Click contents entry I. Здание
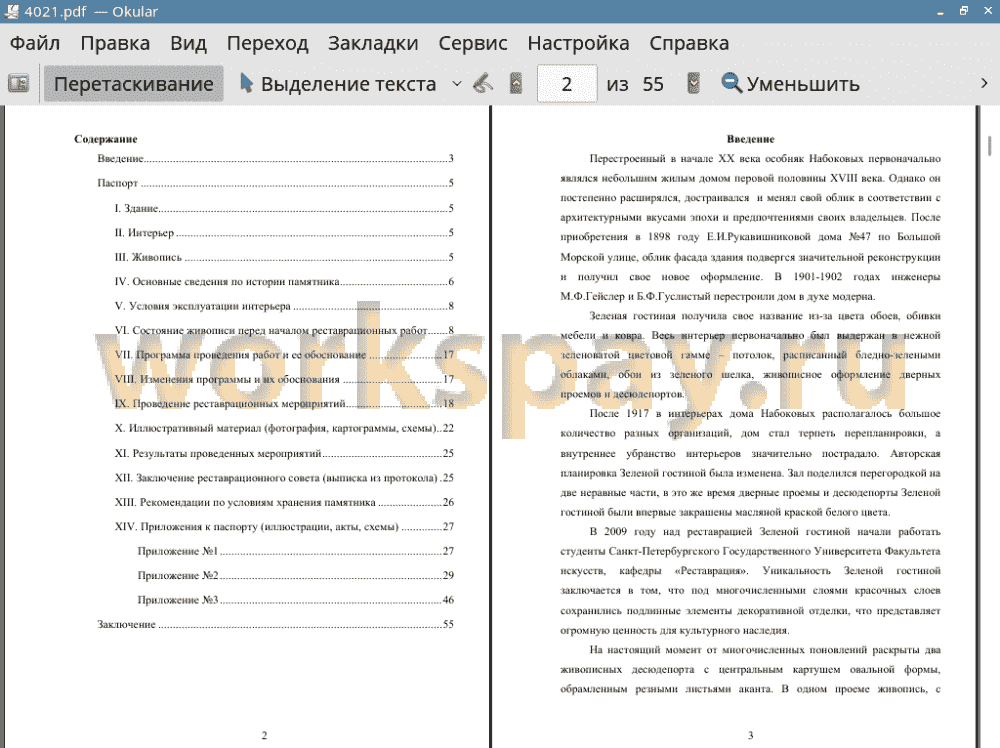 pyautogui.click(x=284, y=209)
